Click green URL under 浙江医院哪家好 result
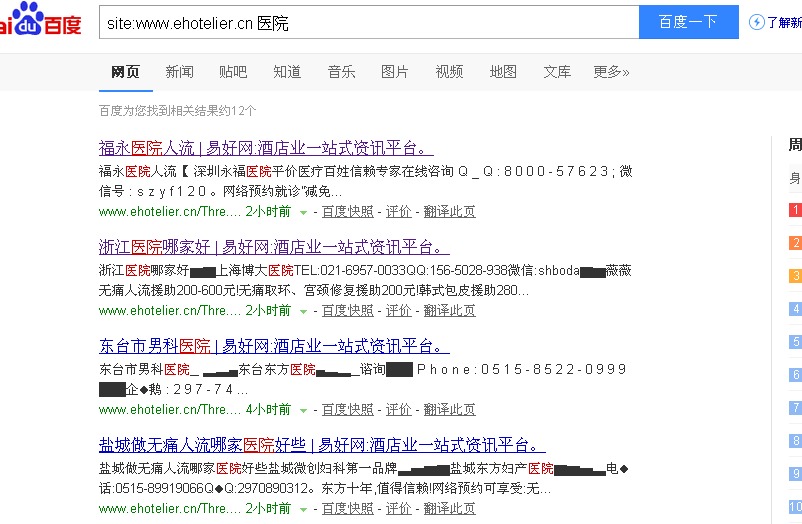 170,311
